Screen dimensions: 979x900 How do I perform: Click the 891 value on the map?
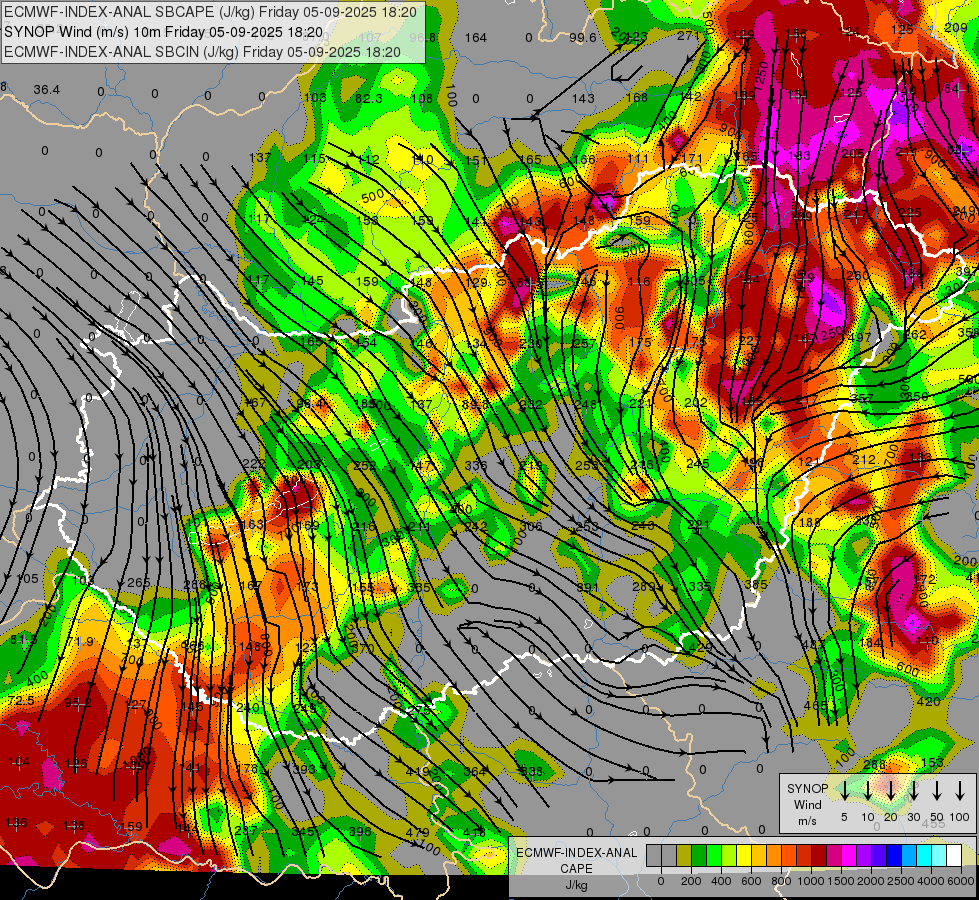tap(588, 586)
